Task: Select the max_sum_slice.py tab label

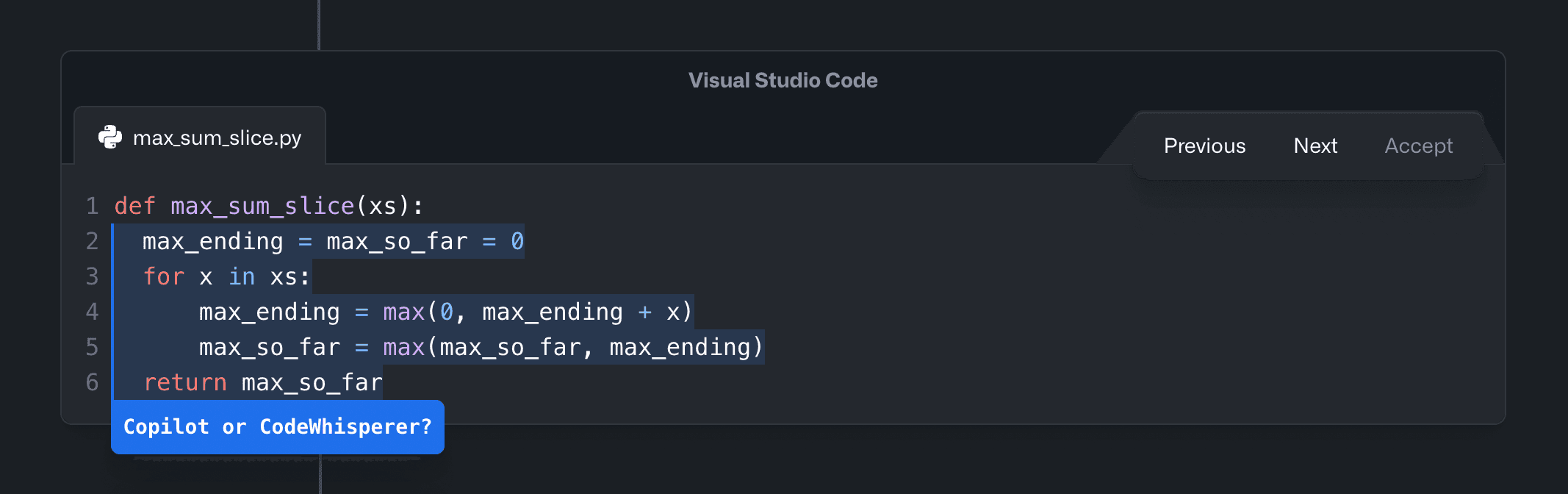Action: 217,138
